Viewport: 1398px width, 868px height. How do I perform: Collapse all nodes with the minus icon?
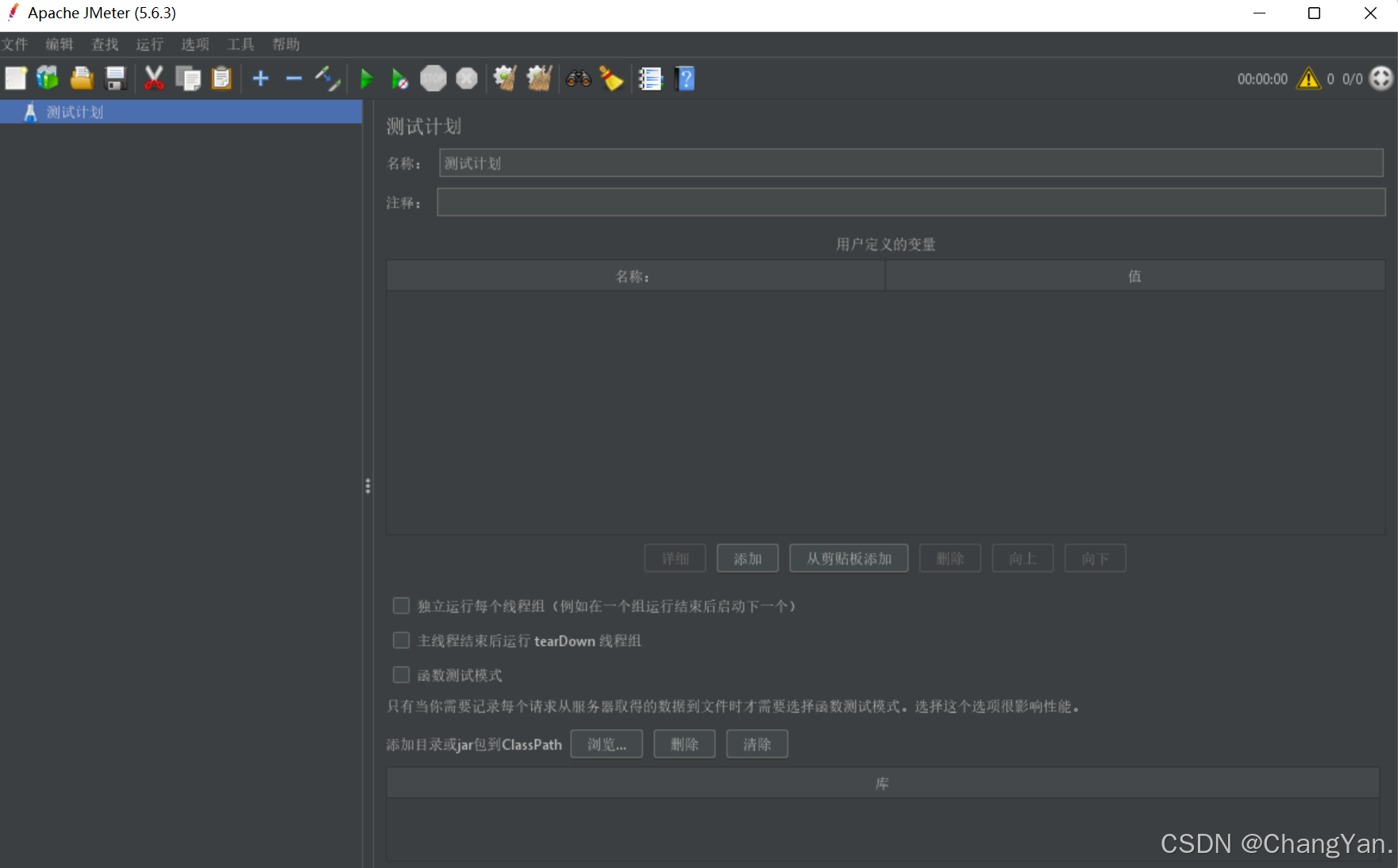click(294, 79)
